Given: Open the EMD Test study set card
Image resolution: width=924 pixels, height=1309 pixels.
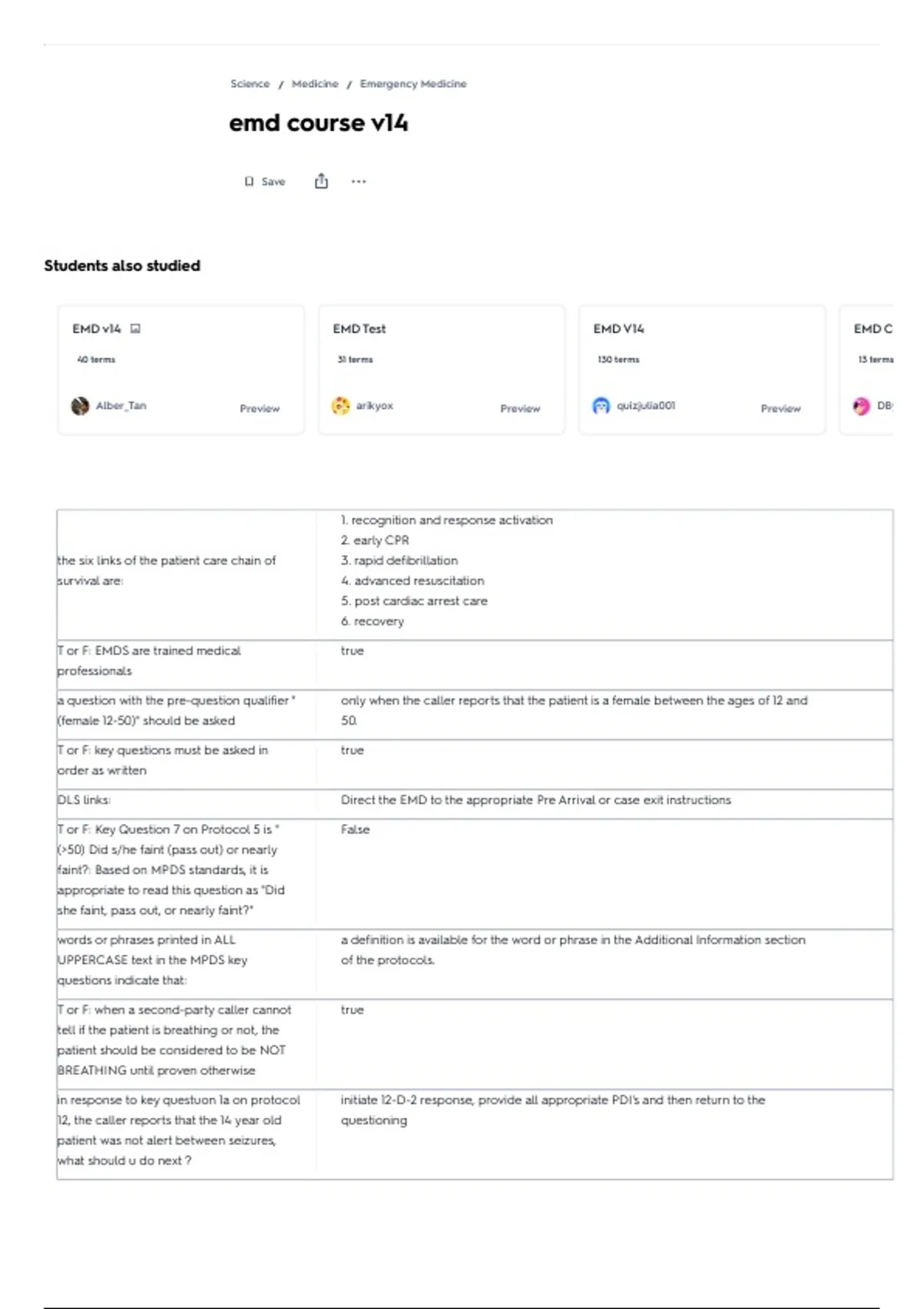Looking at the screenshot, I should [441, 370].
